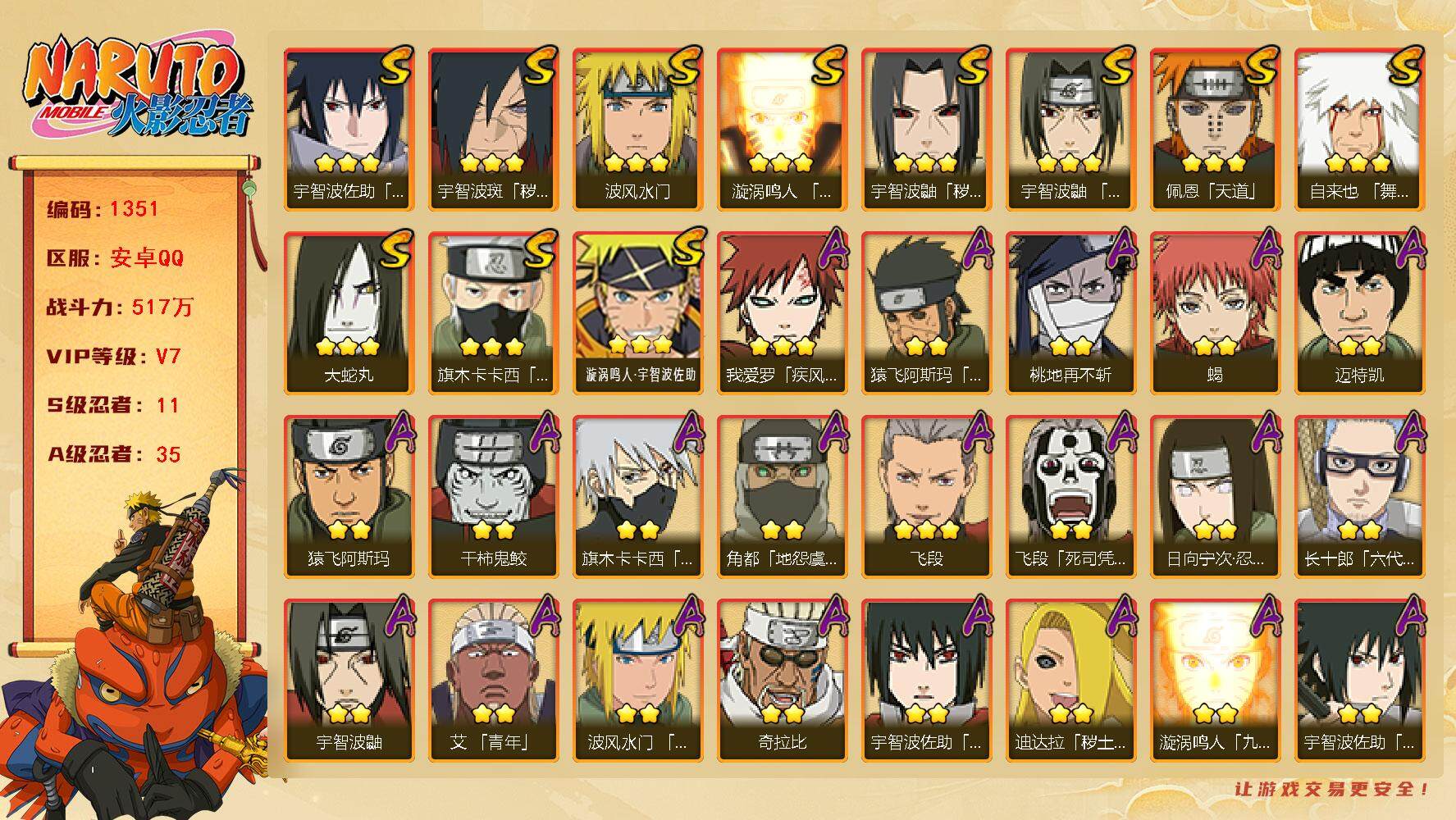The width and height of the screenshot is (1456, 820).
Task: Click the 干柿鬼鲛 character card
Action: pyautogui.click(x=493, y=496)
